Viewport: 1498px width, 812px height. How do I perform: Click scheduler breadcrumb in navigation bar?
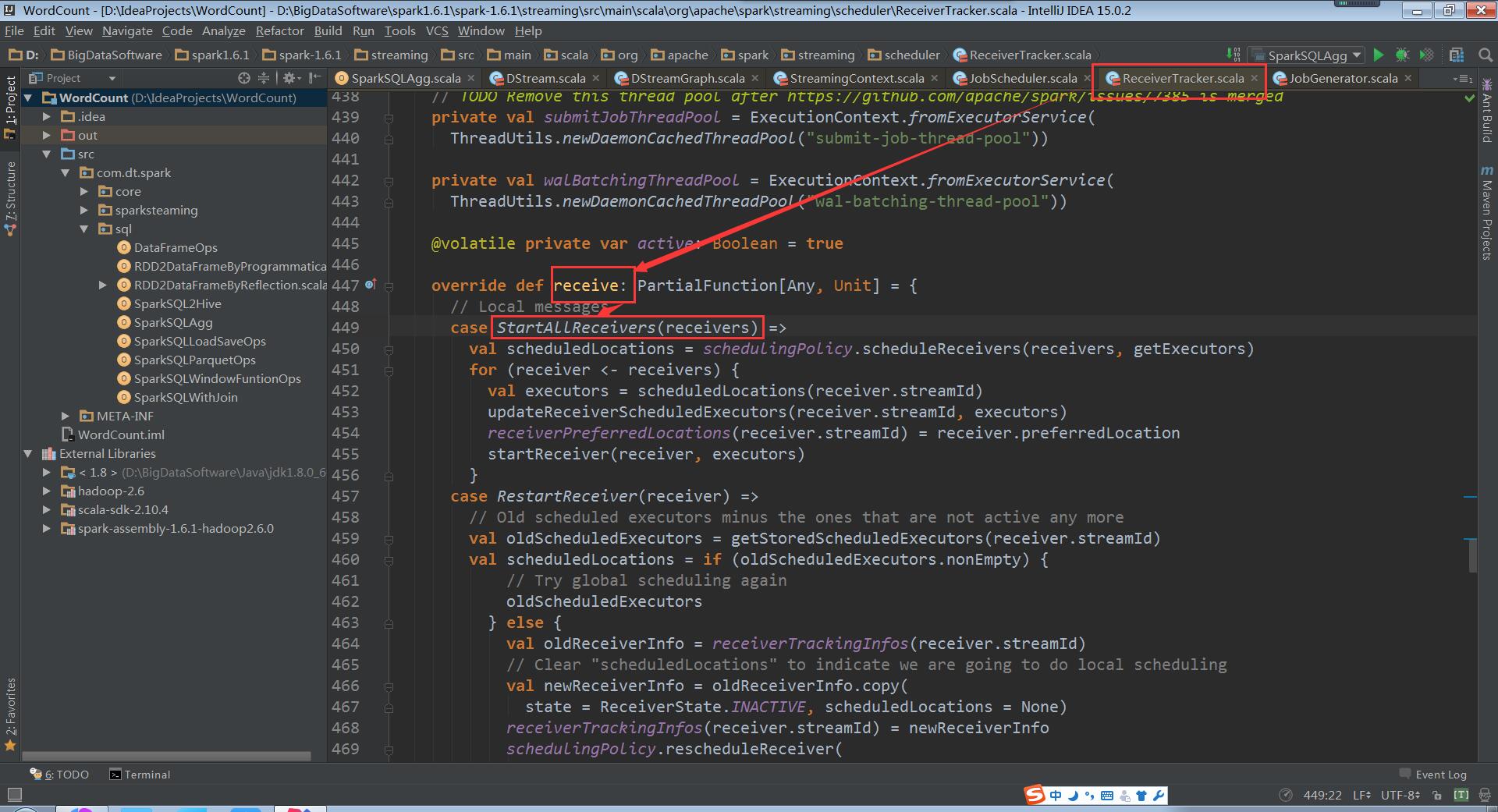point(904,55)
